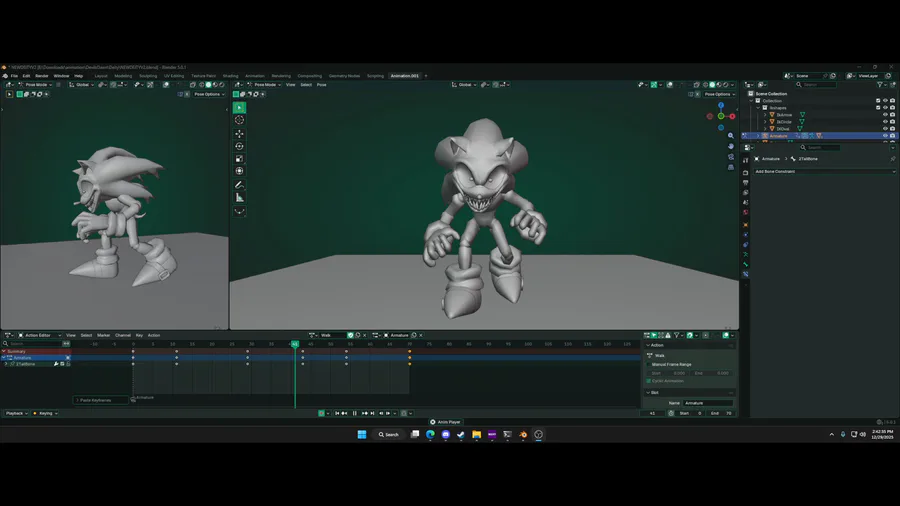Open Pose Mode dropdown in main viewport
Image resolution: width=900 pixels, height=506 pixels.
(264, 84)
